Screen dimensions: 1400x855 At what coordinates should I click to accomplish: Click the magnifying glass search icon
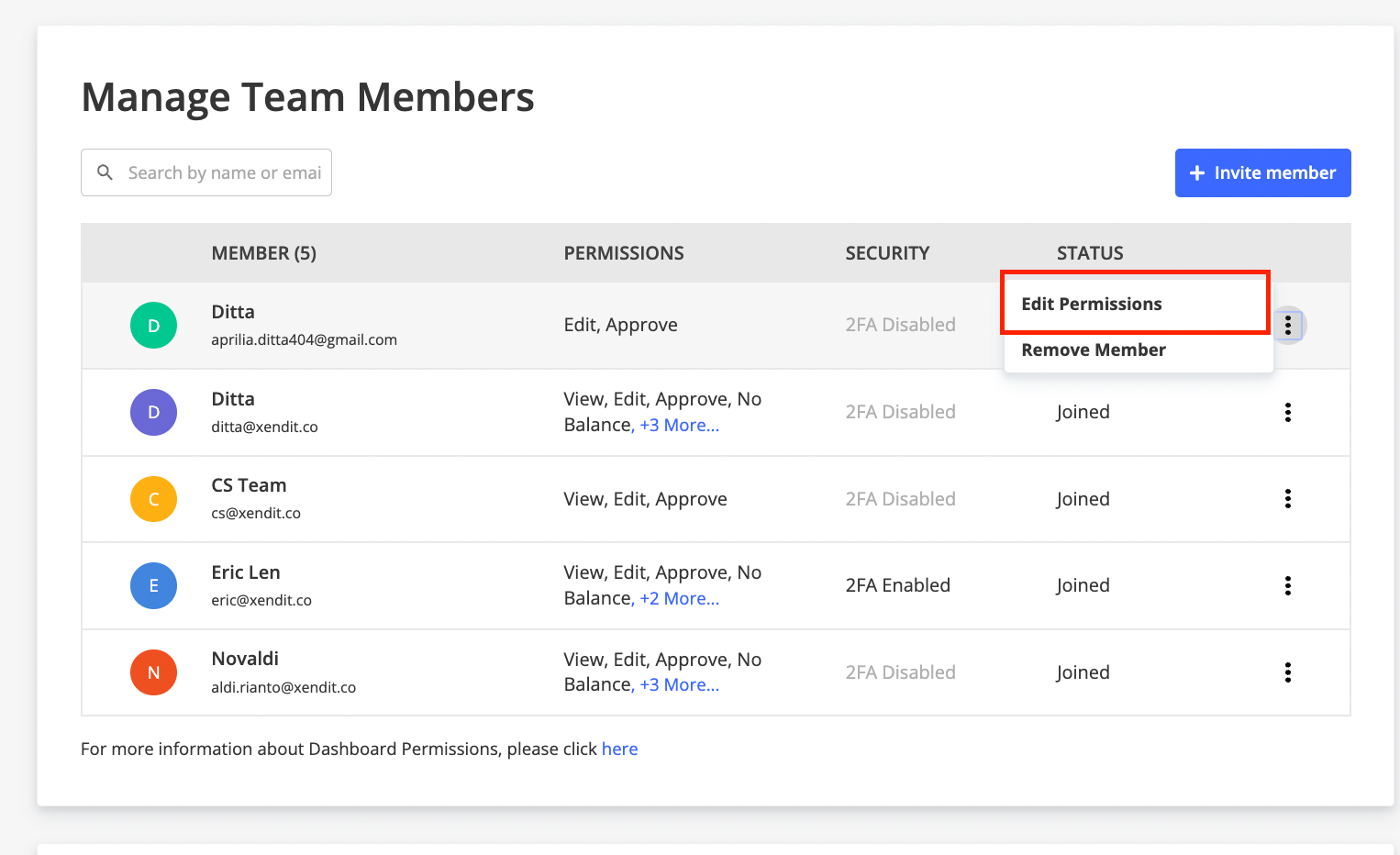(105, 172)
